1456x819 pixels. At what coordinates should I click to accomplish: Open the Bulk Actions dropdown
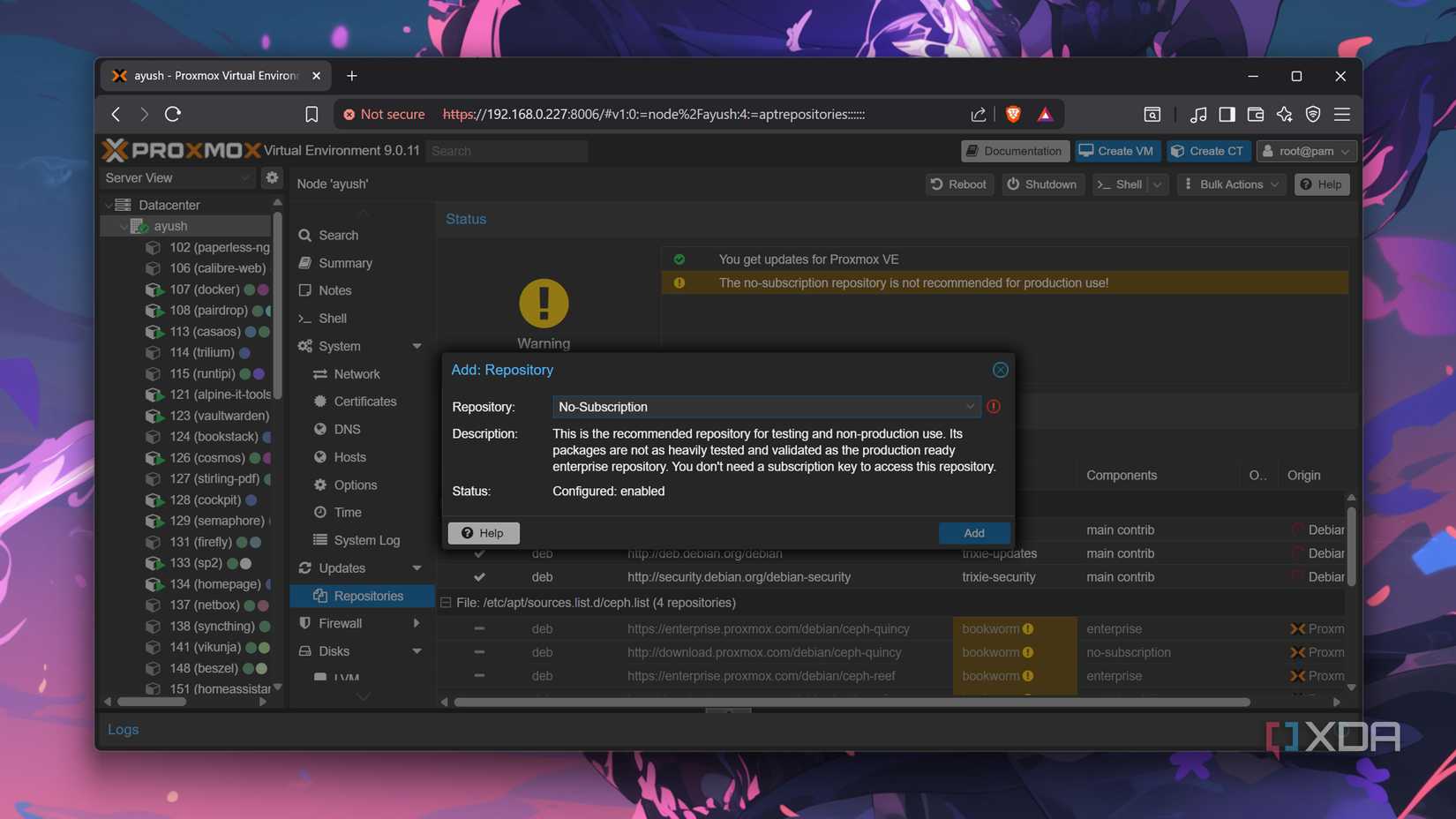[x=1231, y=184]
